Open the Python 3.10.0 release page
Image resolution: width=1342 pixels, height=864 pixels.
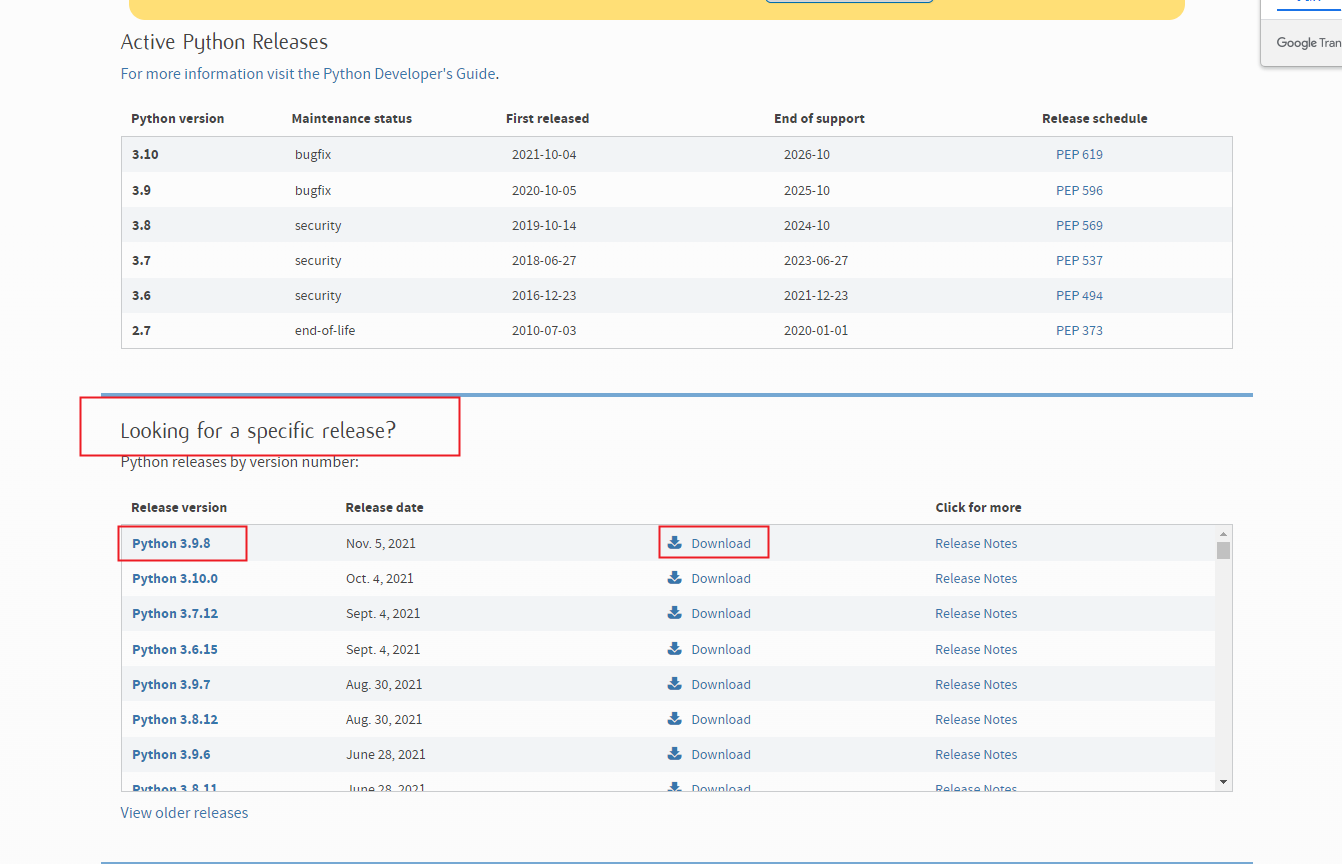(x=175, y=579)
